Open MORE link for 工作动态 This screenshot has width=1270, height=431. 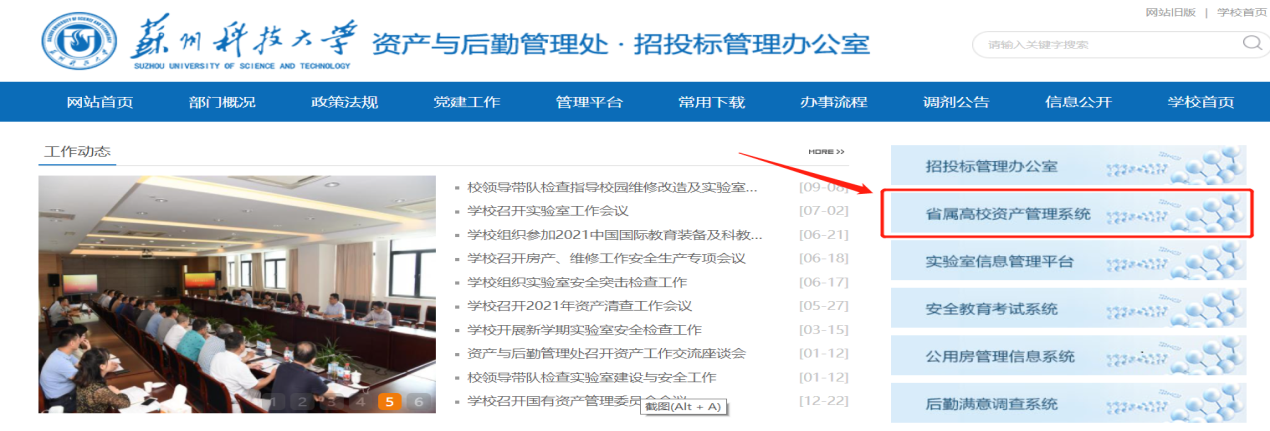point(826,152)
